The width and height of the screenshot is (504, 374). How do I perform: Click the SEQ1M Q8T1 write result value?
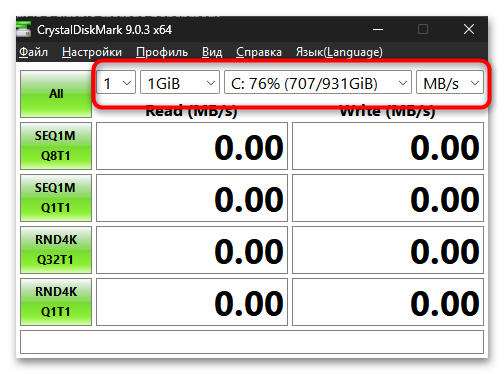pos(388,146)
